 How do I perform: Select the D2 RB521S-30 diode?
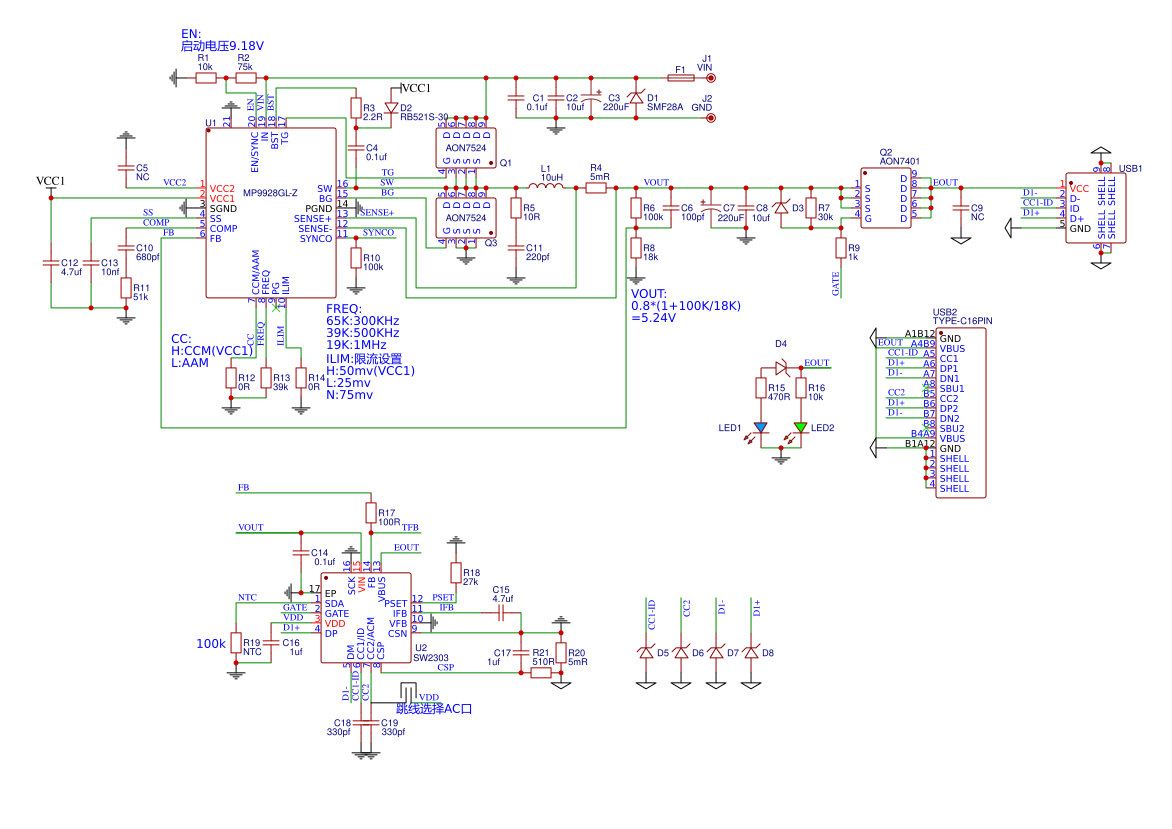point(391,107)
